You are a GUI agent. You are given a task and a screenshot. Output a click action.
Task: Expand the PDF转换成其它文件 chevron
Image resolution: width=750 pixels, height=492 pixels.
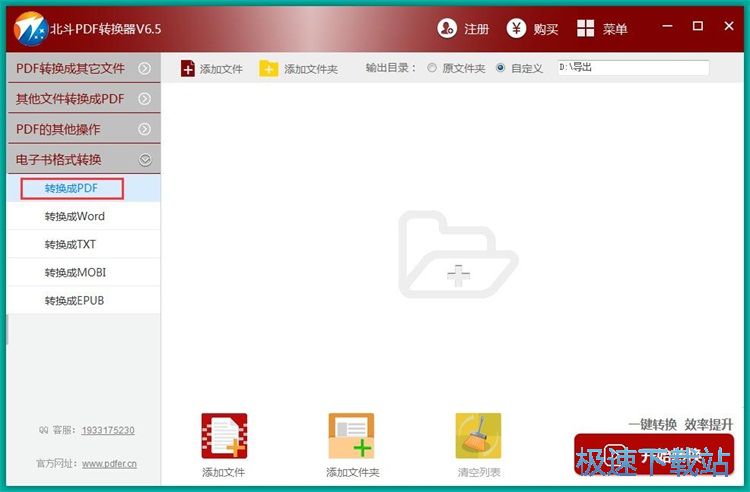tap(144, 68)
